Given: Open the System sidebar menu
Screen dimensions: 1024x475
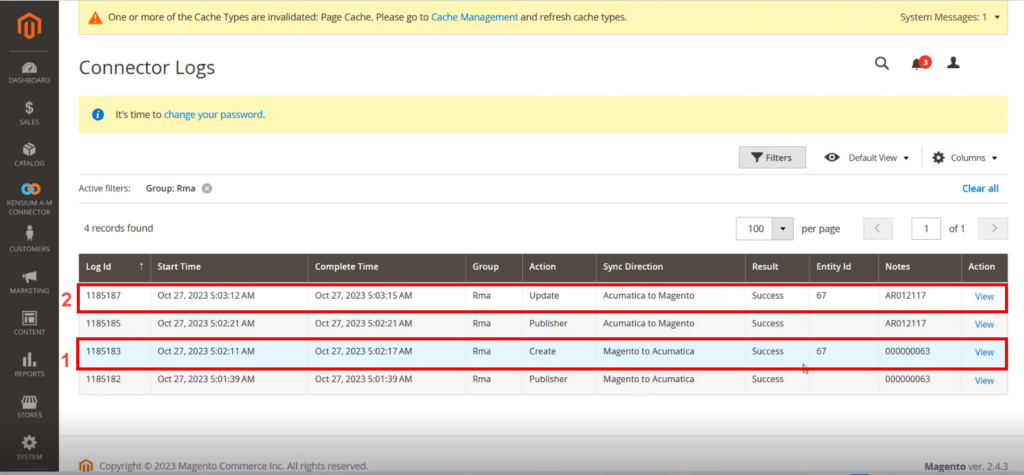Looking at the screenshot, I should coord(29,448).
